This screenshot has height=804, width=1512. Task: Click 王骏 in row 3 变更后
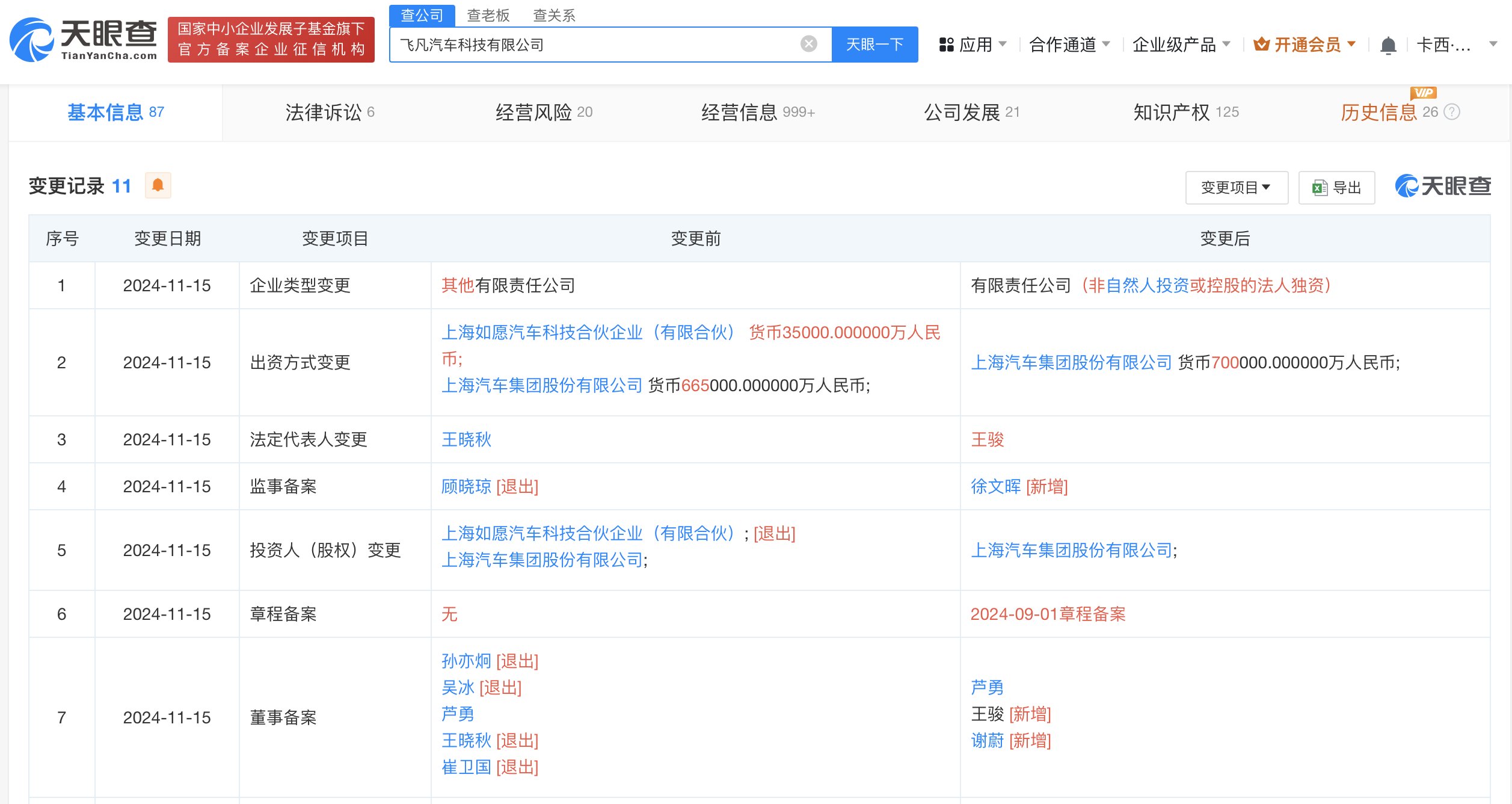[988, 439]
